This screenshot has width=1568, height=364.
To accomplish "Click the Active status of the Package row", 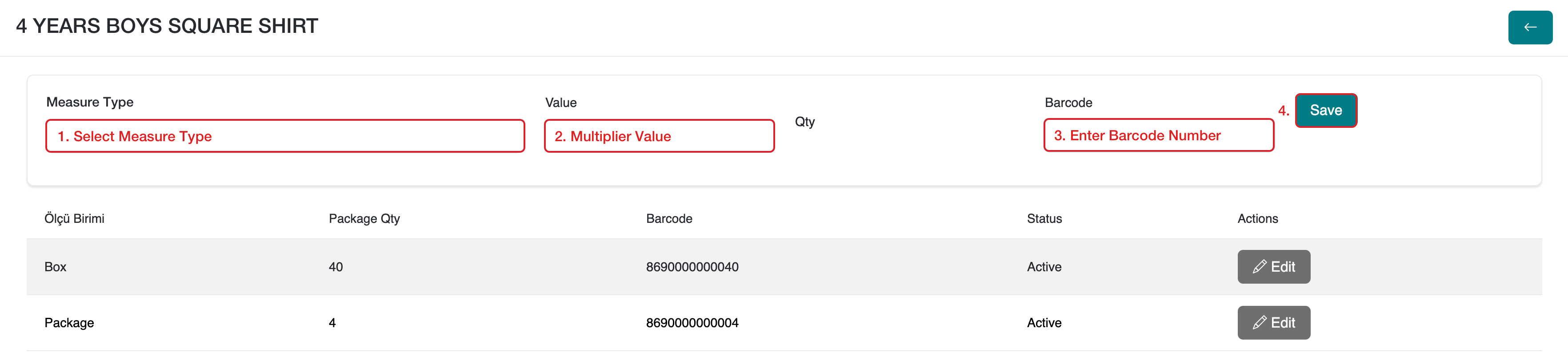I will click(x=1044, y=323).
